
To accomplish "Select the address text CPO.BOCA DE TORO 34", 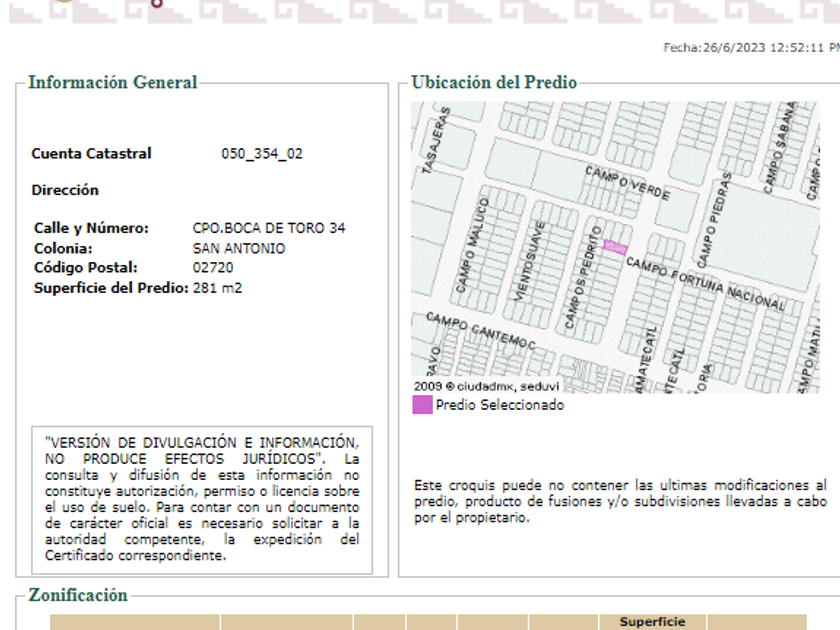I will [269, 228].
